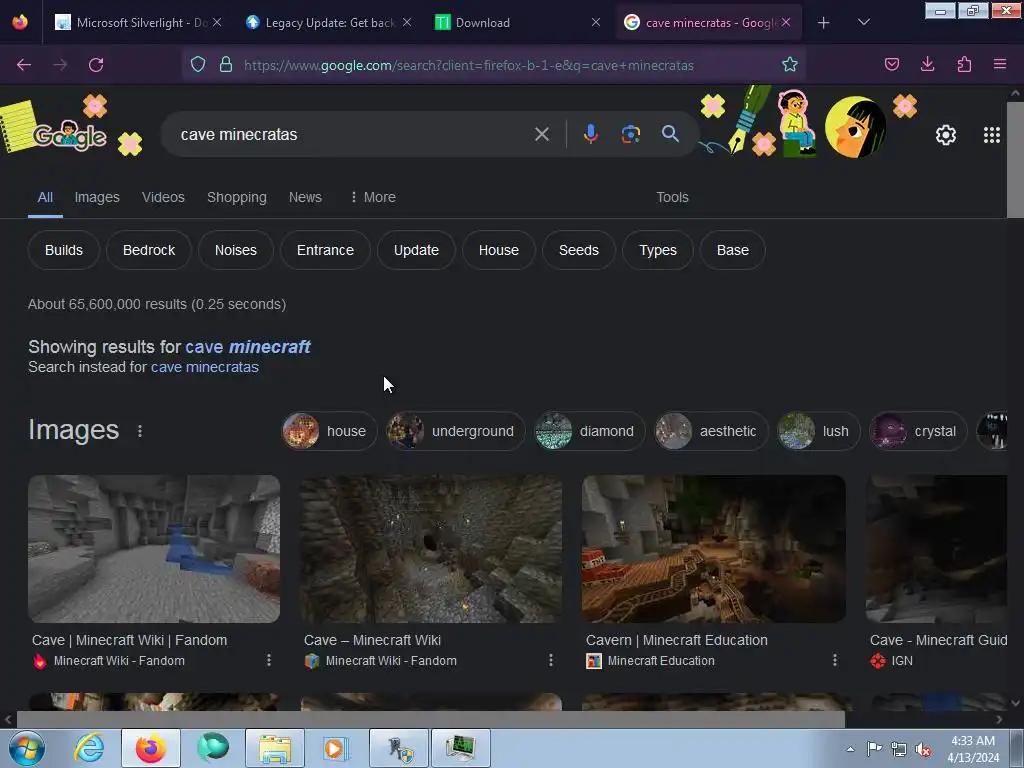This screenshot has width=1024, height=768.
Task: Clear the search box with X
Action: point(541,135)
